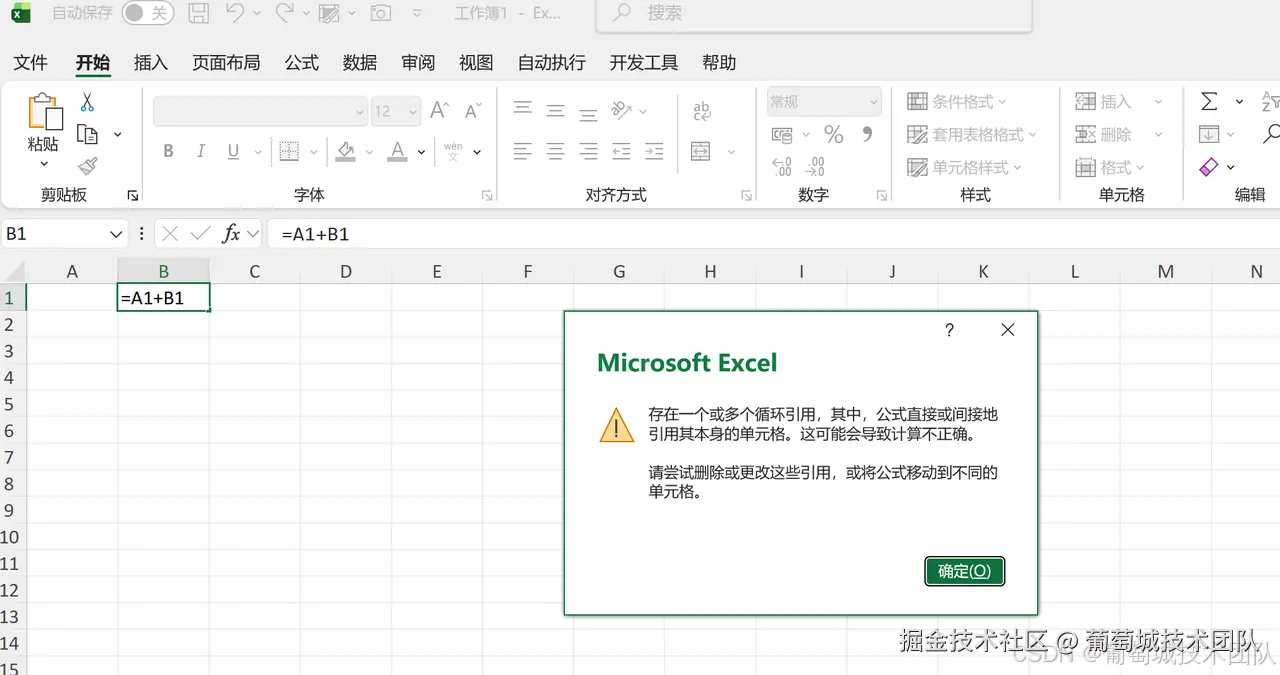The width and height of the screenshot is (1280, 675).
Task: Decrease font size with smaller A
Action: click(x=474, y=110)
